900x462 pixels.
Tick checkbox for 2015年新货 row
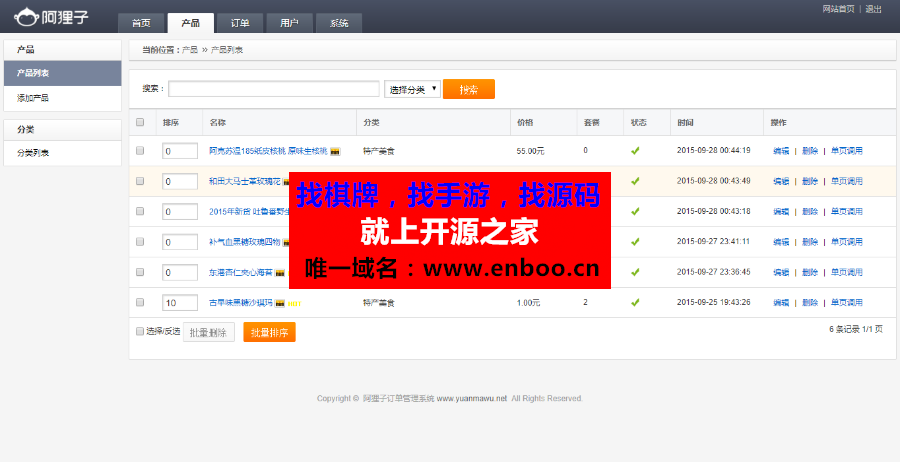[140, 211]
